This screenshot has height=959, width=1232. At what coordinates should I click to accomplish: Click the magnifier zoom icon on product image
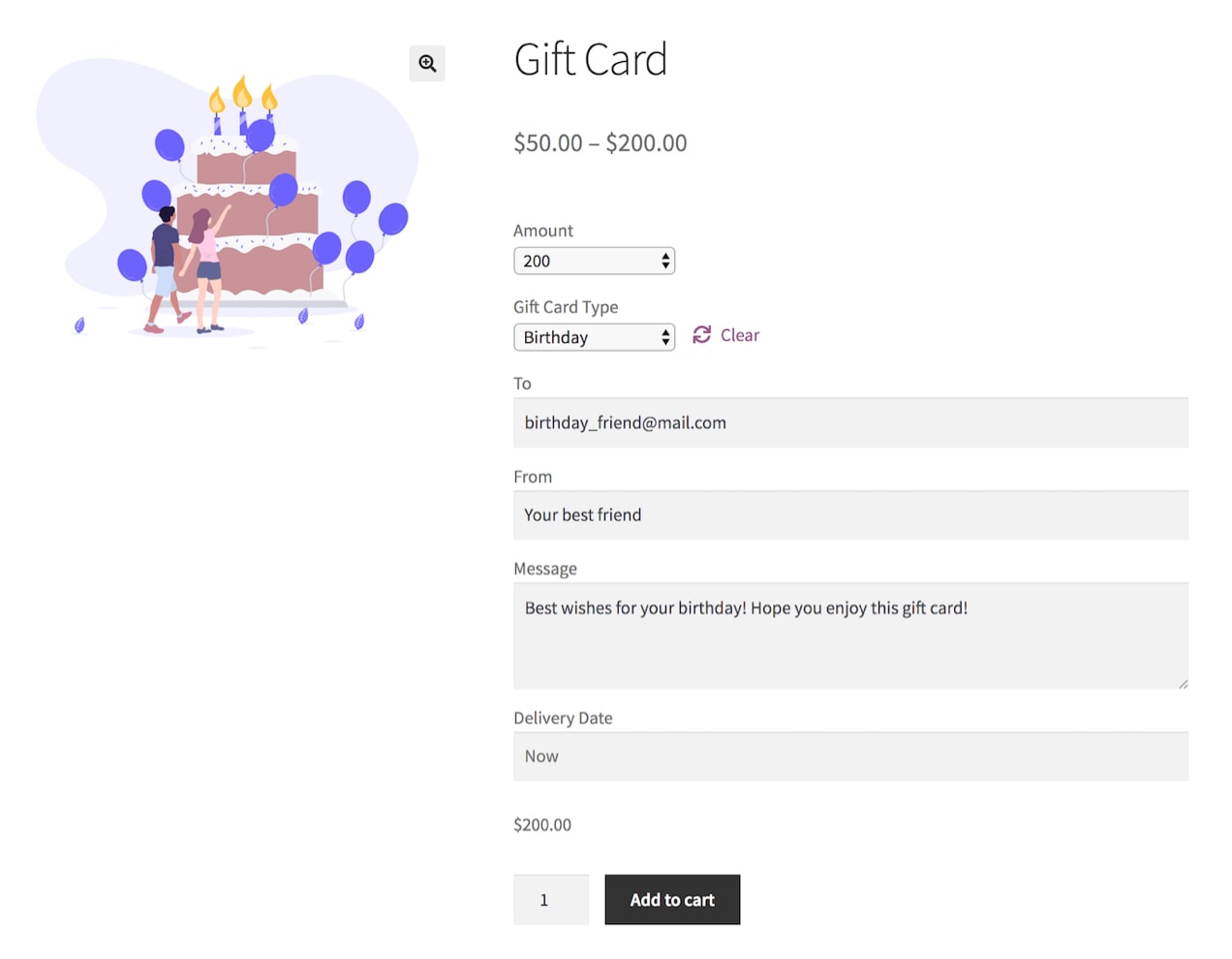coord(427,64)
